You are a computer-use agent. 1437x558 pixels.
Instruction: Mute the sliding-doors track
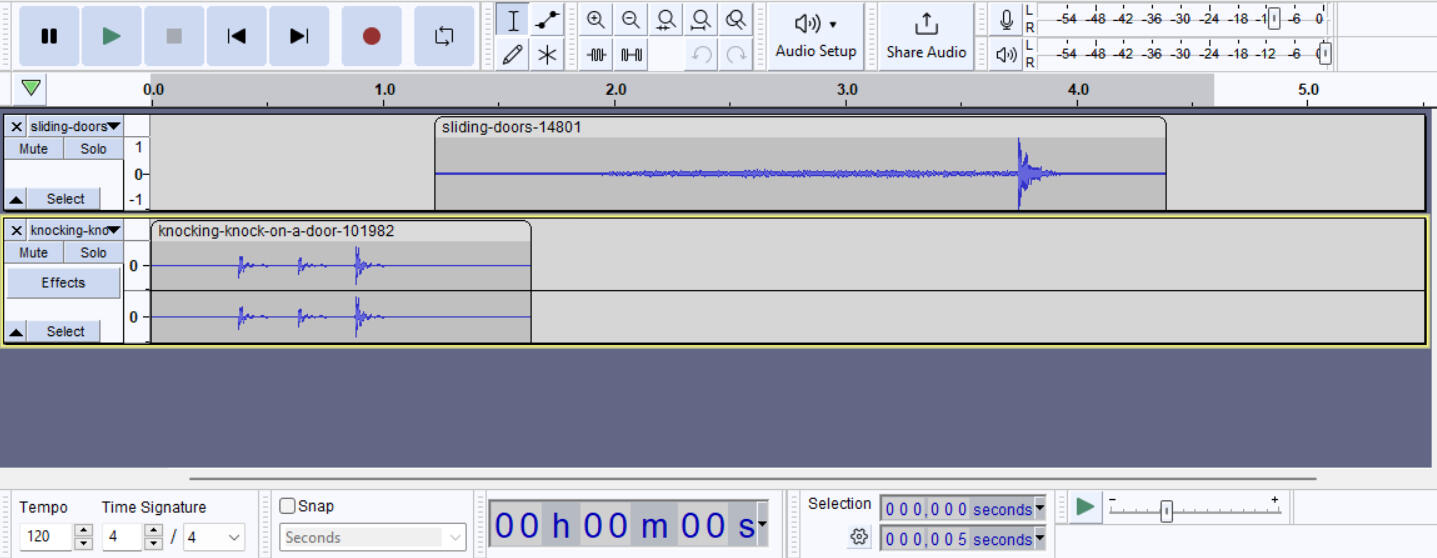[34, 149]
